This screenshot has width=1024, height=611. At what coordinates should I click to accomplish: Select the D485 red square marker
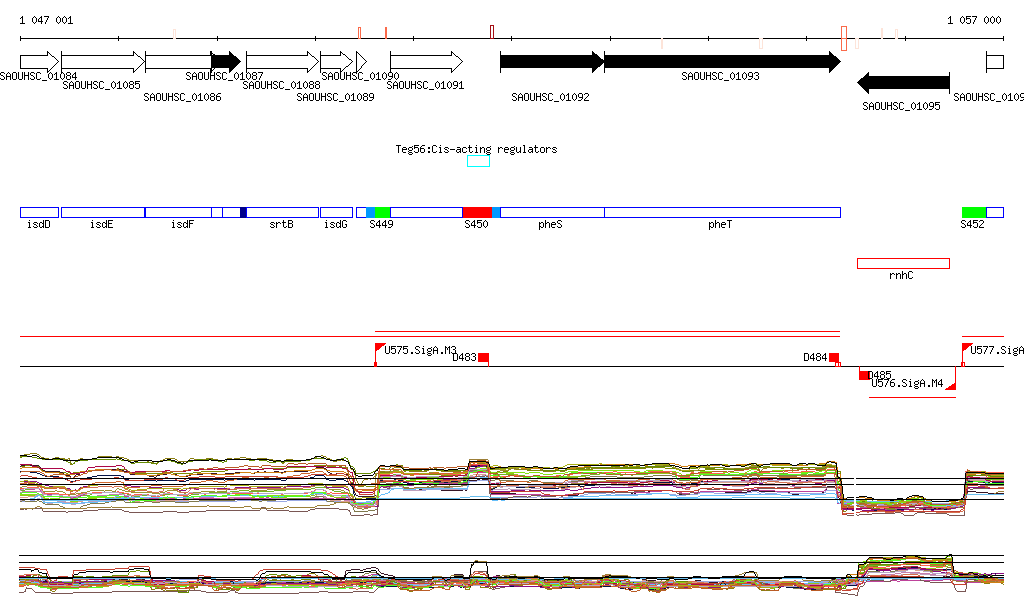(864, 375)
